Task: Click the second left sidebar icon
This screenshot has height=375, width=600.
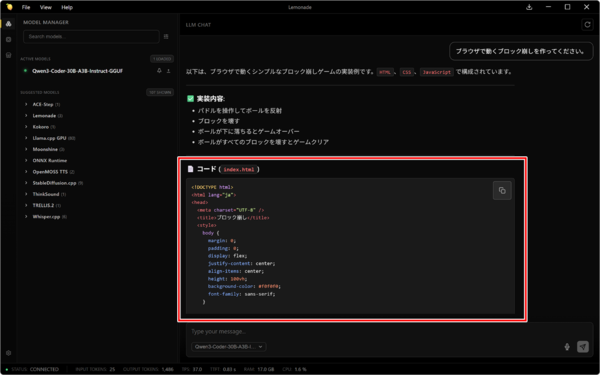Action: (8, 39)
